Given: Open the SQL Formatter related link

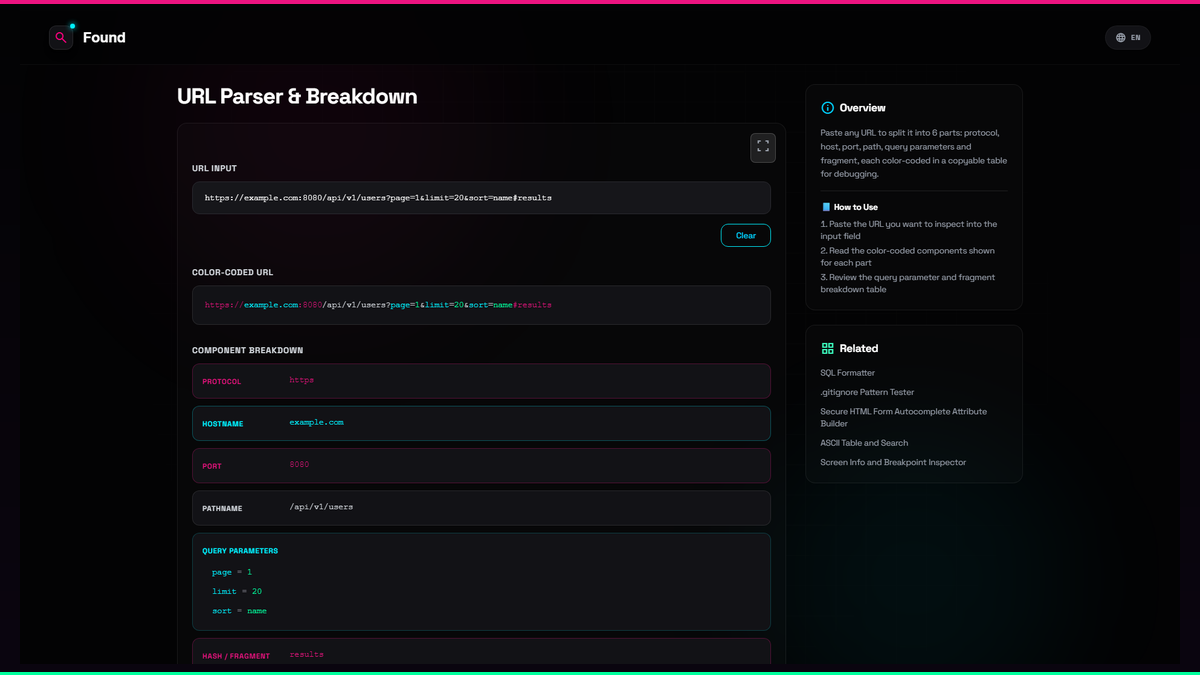Looking at the screenshot, I should click(x=848, y=373).
